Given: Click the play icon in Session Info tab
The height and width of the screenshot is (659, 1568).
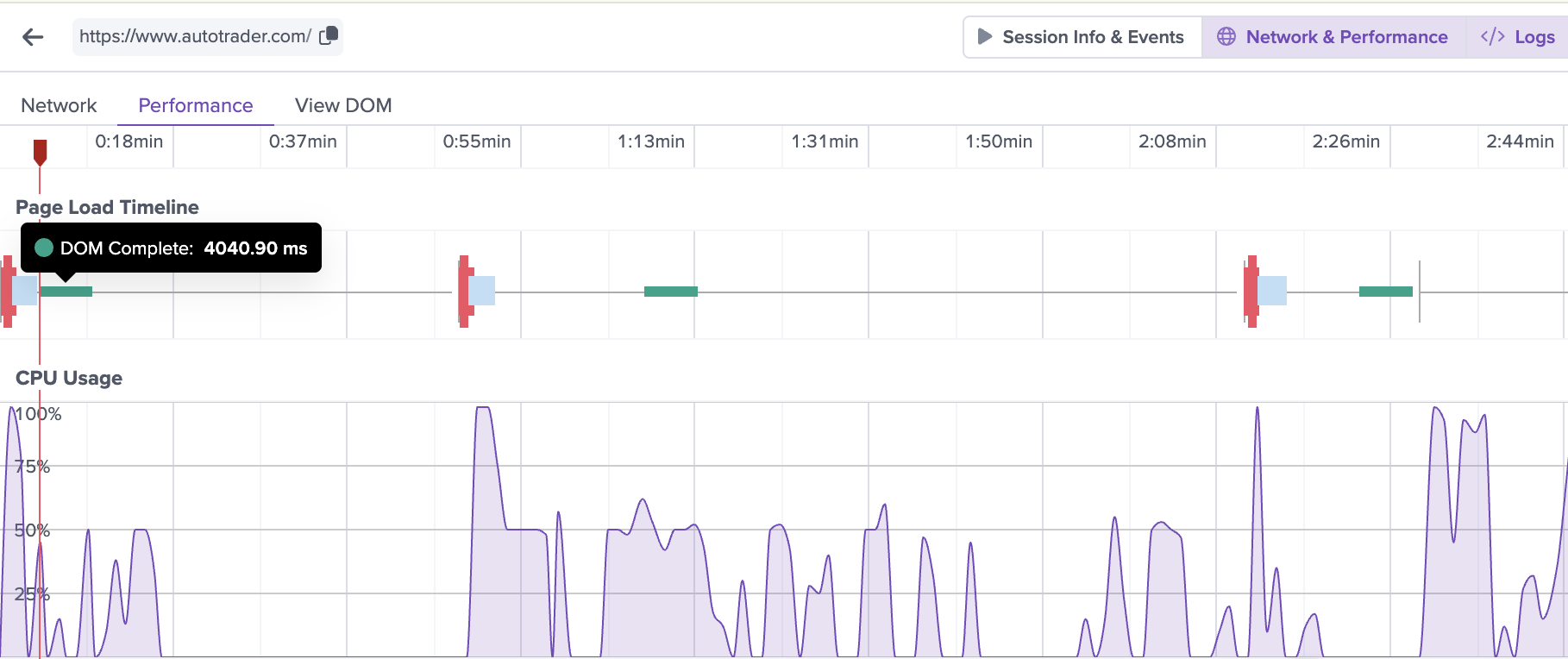Looking at the screenshot, I should (x=984, y=37).
